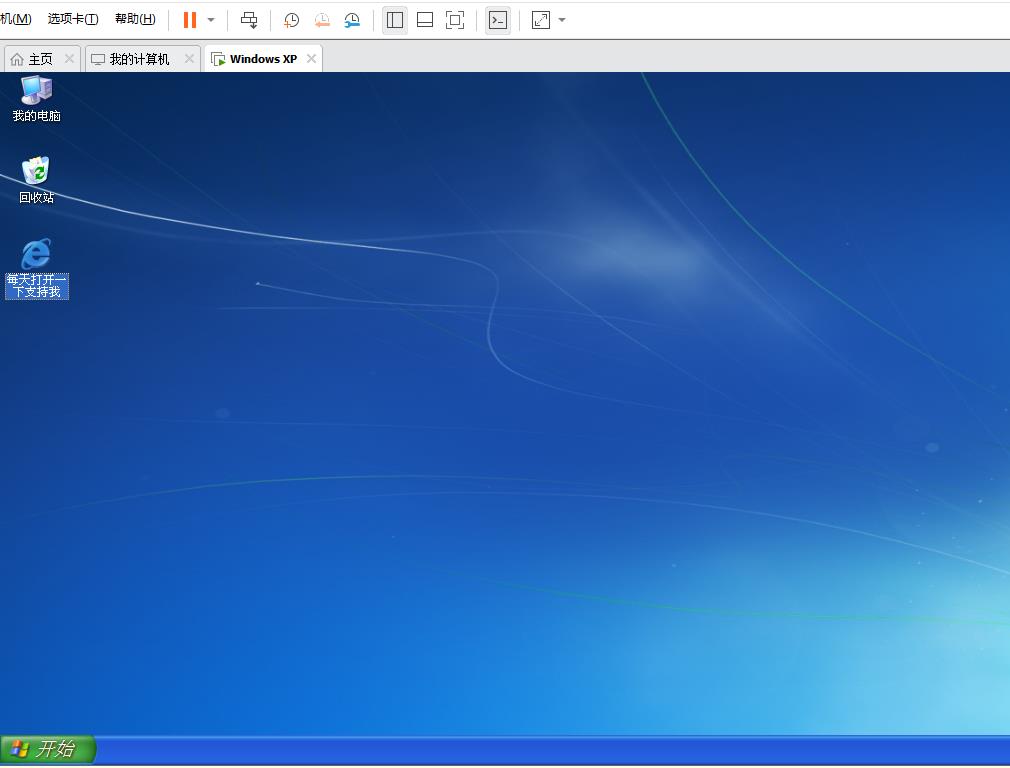Expand the stretch display dropdown arrow

tap(562, 20)
